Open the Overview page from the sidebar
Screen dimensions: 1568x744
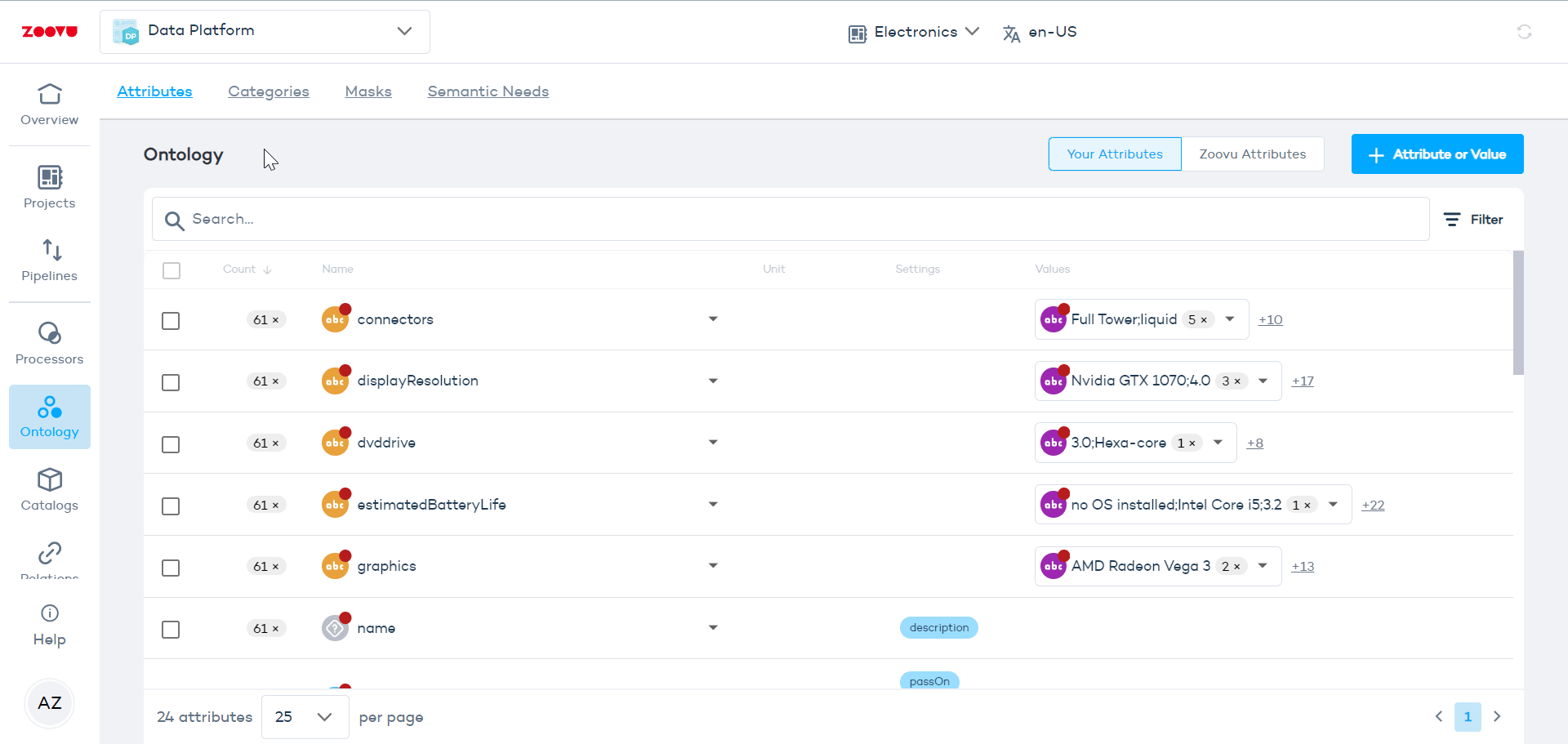pyautogui.click(x=49, y=105)
